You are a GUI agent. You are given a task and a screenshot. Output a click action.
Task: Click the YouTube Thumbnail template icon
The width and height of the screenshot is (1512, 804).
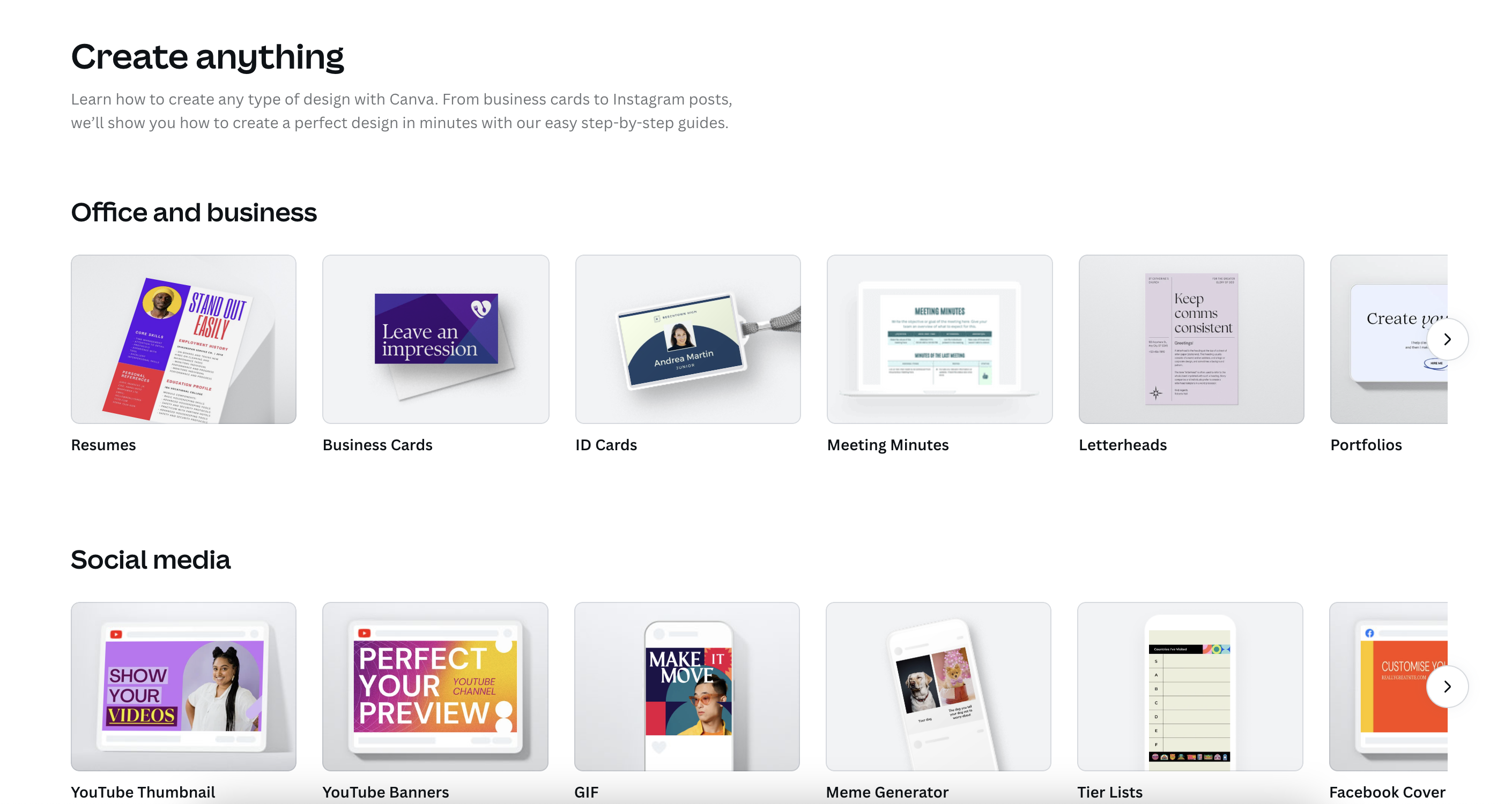tap(183, 686)
